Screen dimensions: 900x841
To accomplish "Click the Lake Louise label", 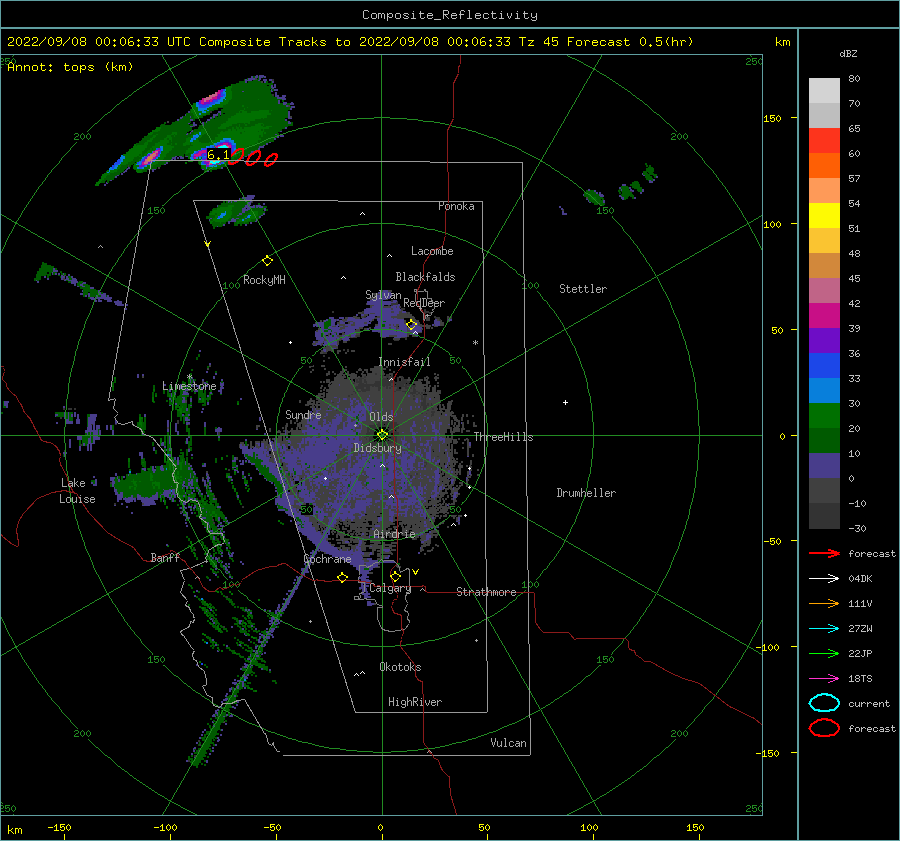I will [x=77, y=491].
